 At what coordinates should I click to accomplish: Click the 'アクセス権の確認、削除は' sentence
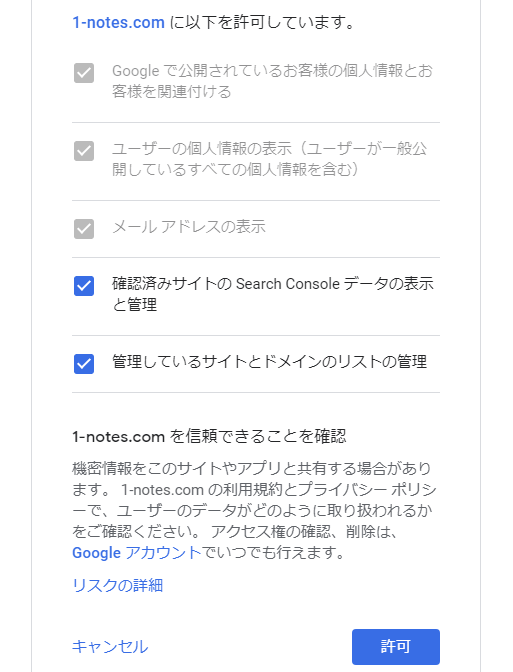tap(304, 531)
